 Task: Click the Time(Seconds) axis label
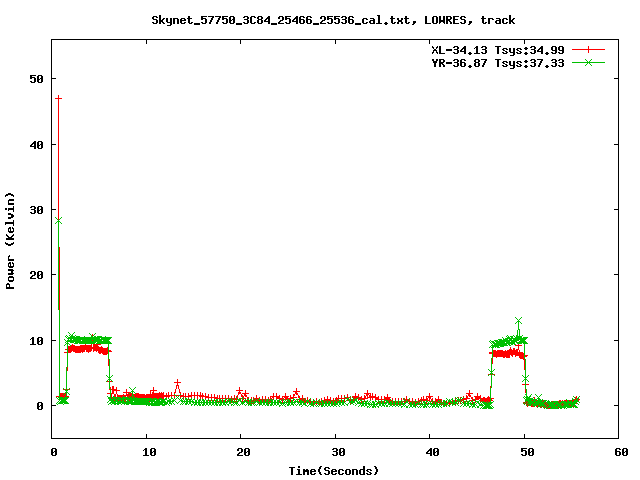tap(334, 471)
